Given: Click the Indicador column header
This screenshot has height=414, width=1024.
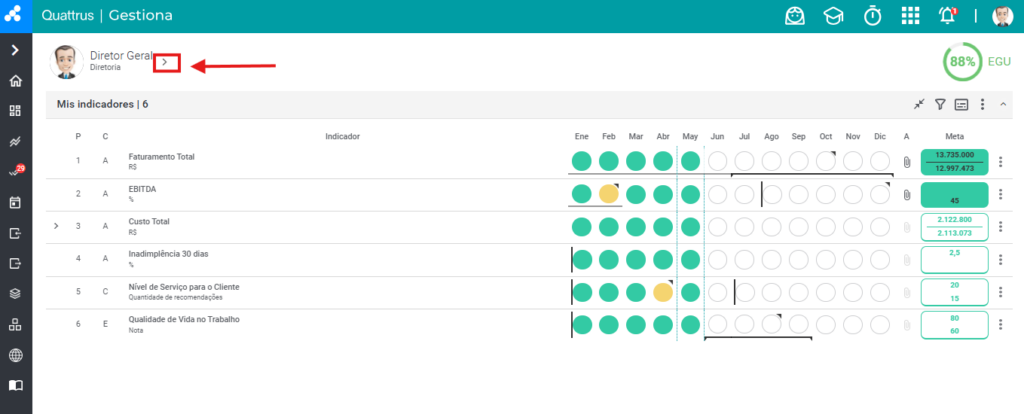Looking at the screenshot, I should click(x=343, y=136).
